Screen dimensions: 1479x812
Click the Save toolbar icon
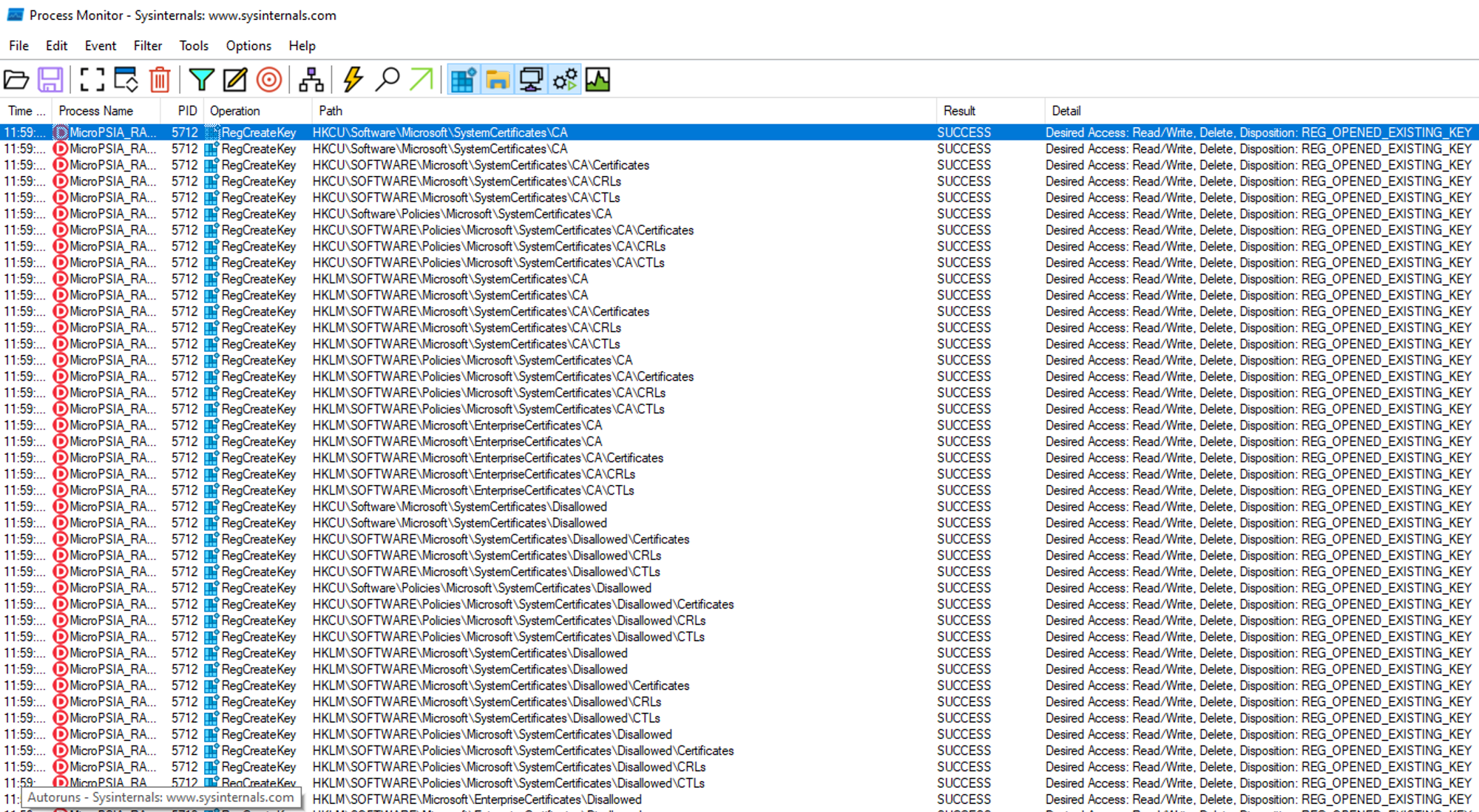coord(50,80)
